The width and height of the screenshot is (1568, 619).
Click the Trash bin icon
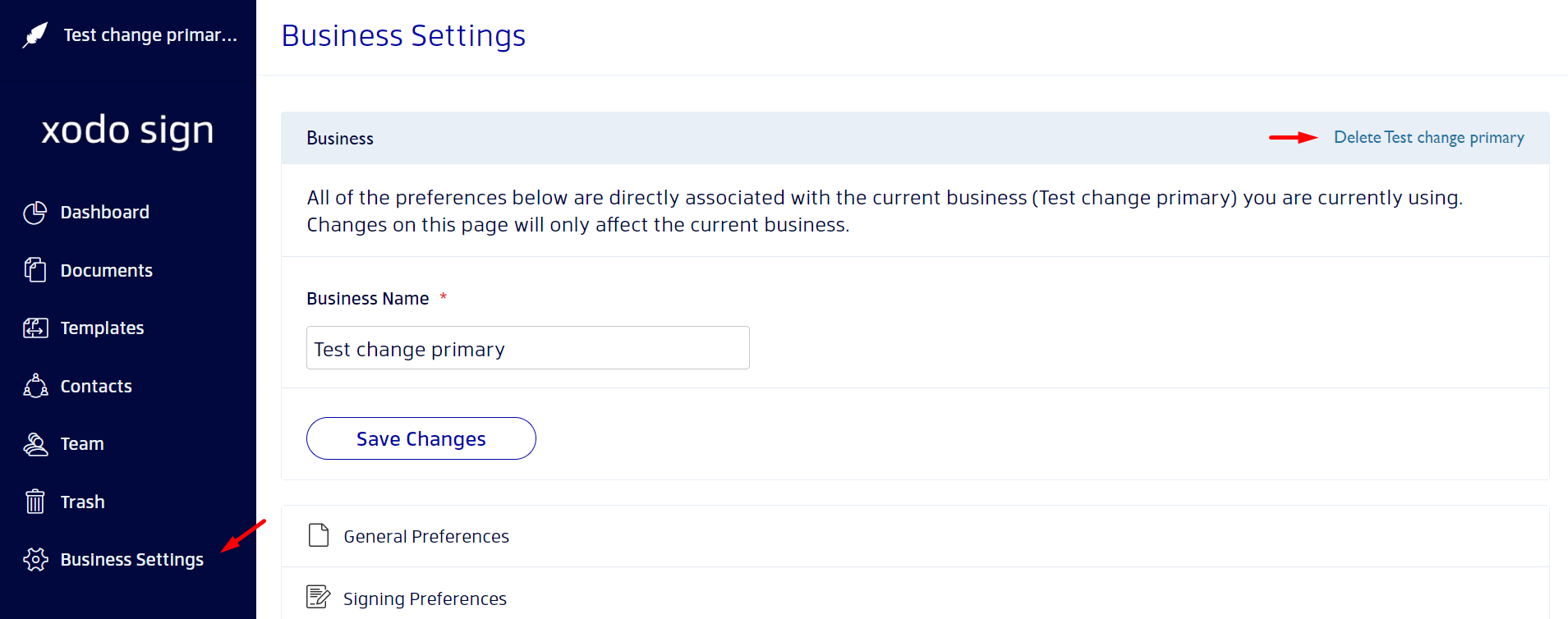pyautogui.click(x=35, y=502)
